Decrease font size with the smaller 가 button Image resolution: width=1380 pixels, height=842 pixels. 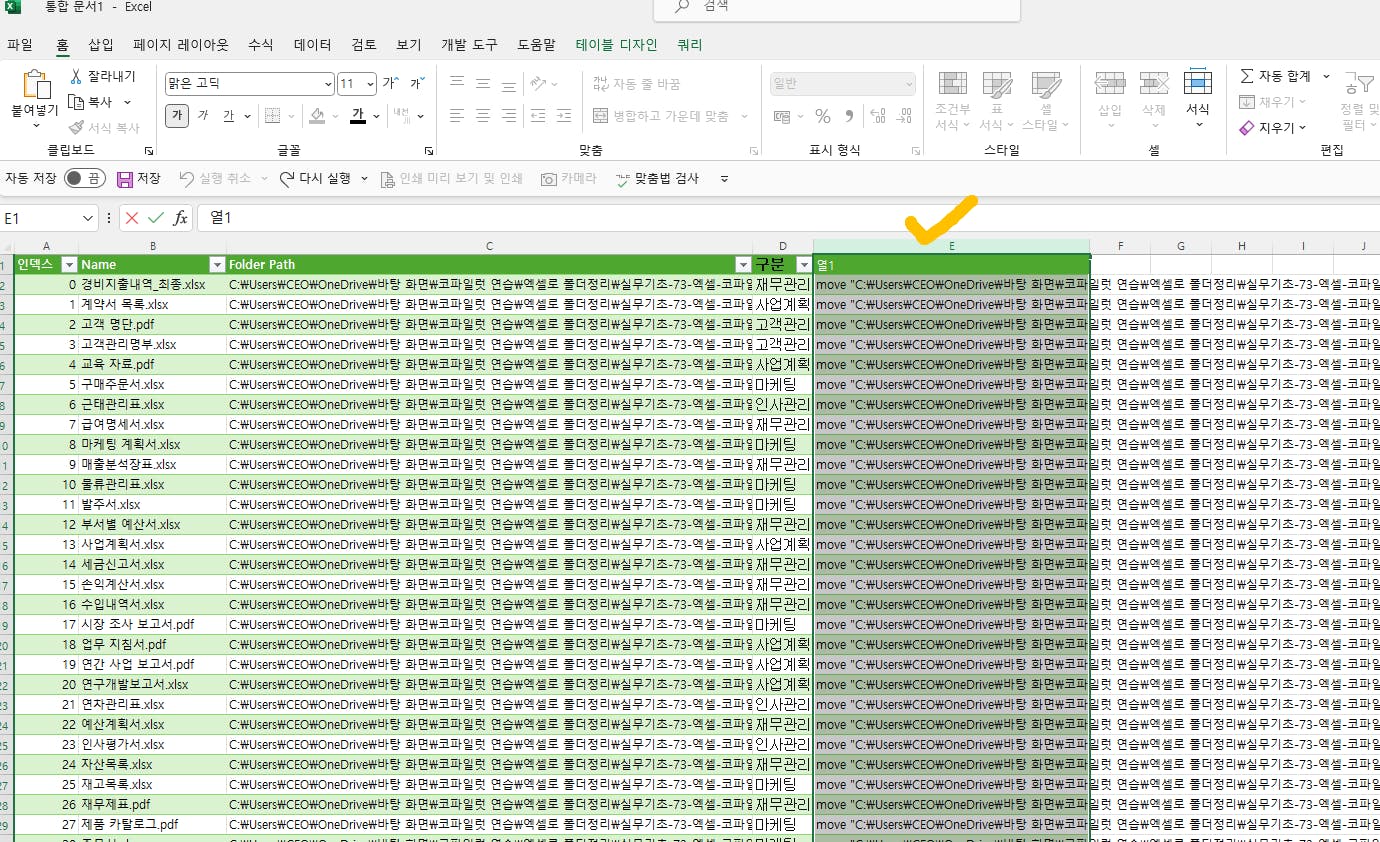click(415, 84)
